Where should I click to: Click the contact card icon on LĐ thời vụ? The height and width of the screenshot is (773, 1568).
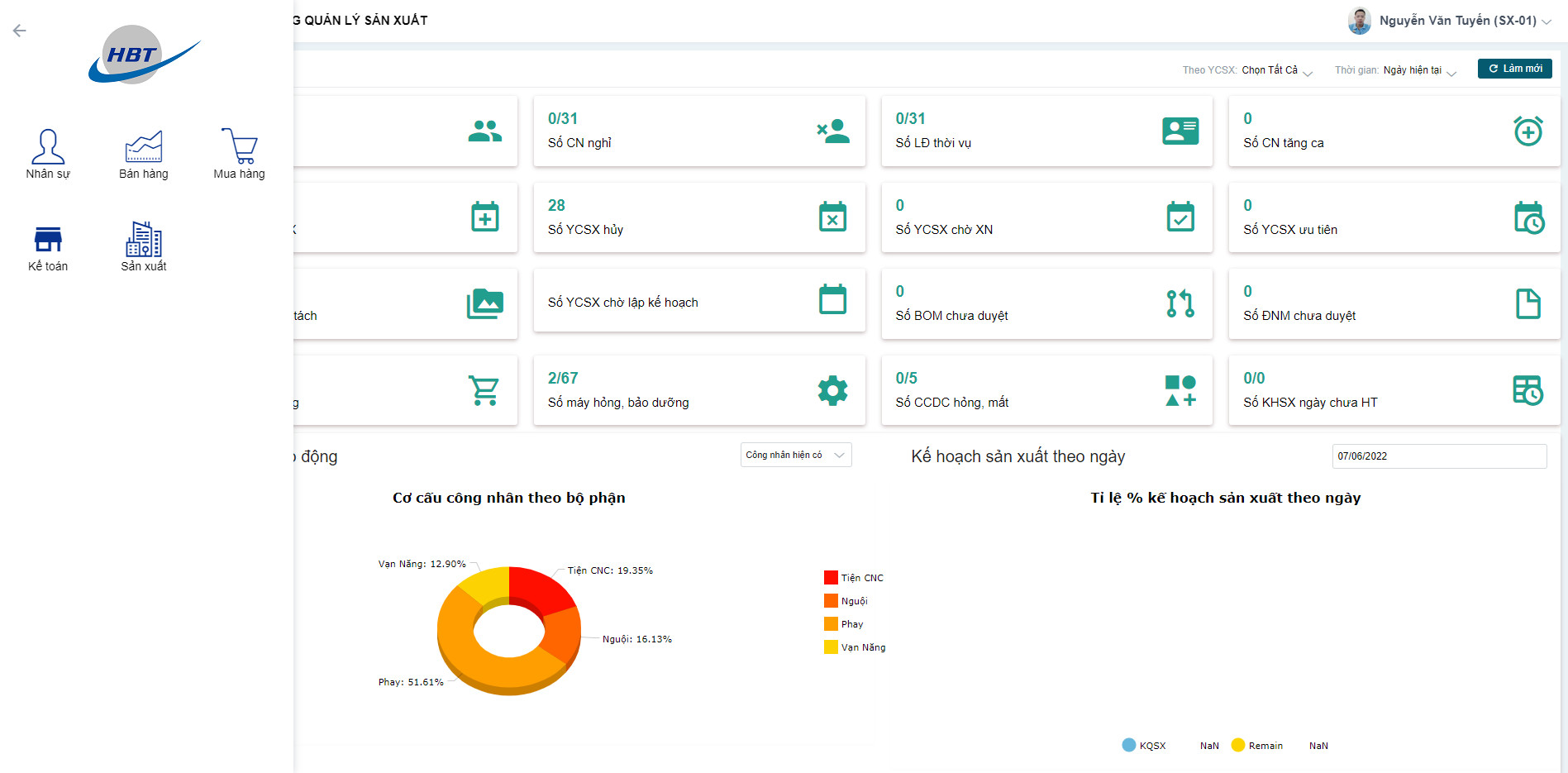tap(1180, 131)
